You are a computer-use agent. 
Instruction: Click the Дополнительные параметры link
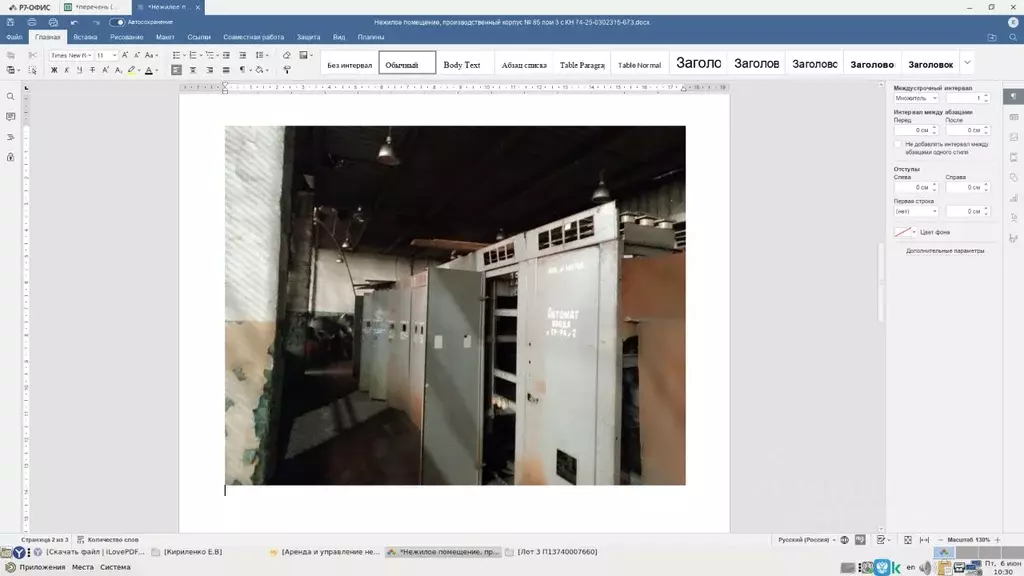[945, 251]
